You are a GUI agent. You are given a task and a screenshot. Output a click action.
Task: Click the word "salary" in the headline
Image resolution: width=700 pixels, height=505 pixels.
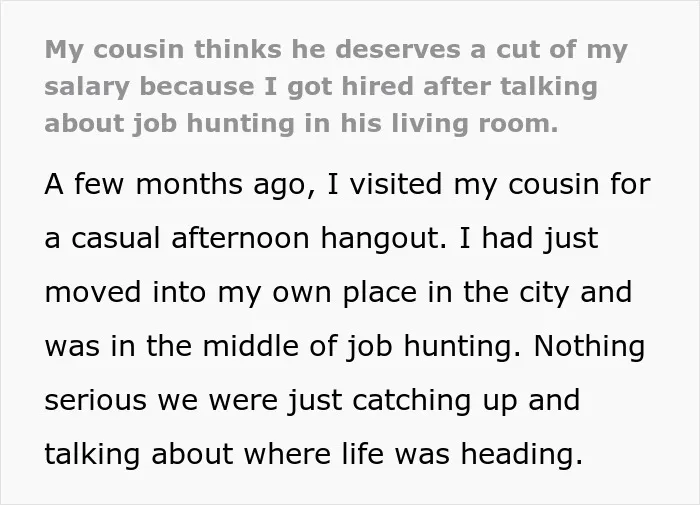[x=87, y=87]
